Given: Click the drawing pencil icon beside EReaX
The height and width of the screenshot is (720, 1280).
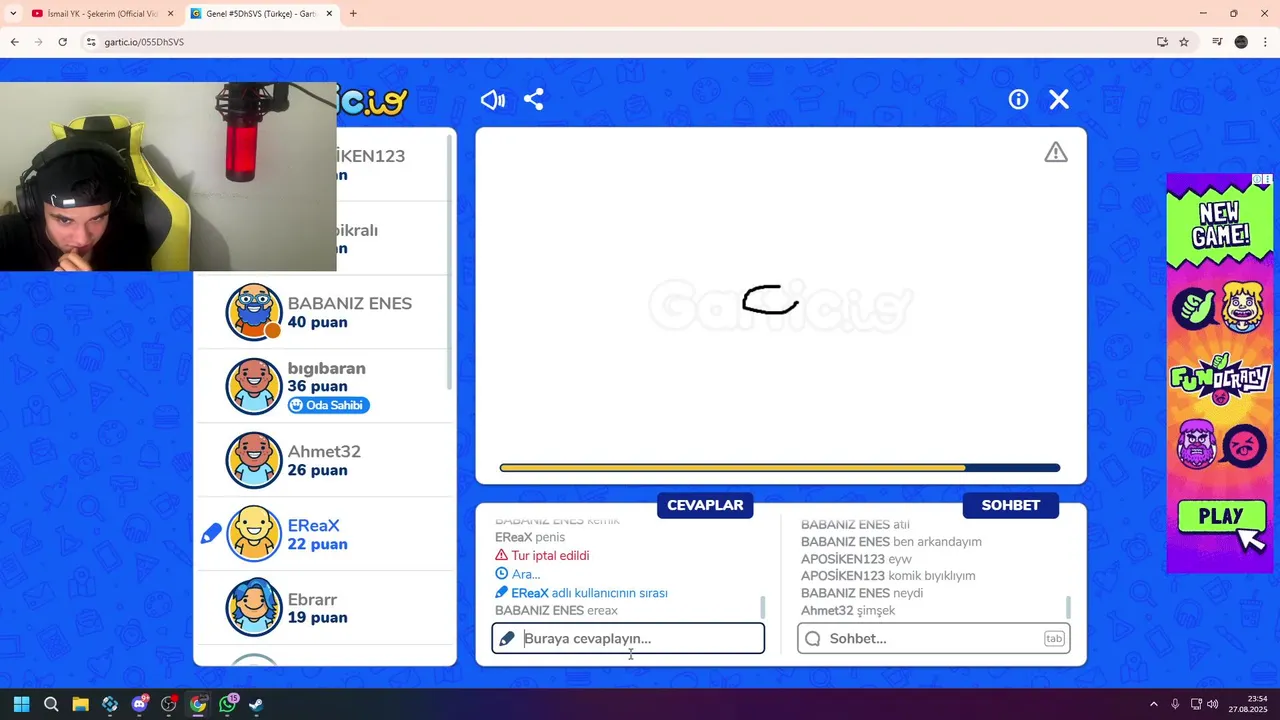Looking at the screenshot, I should (x=211, y=534).
